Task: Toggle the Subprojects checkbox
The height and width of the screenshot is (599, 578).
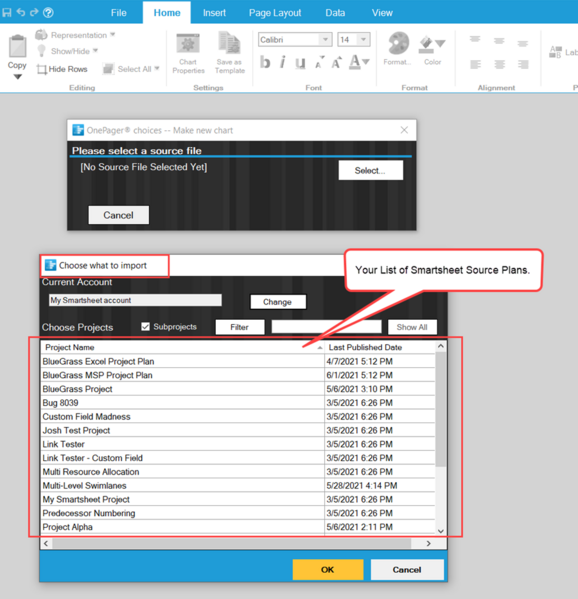Action: point(145,327)
